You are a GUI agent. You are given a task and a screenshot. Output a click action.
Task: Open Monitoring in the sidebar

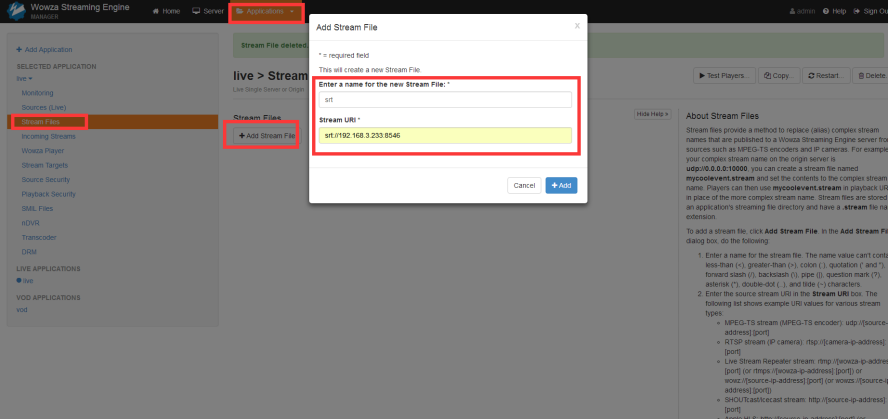coord(37,93)
